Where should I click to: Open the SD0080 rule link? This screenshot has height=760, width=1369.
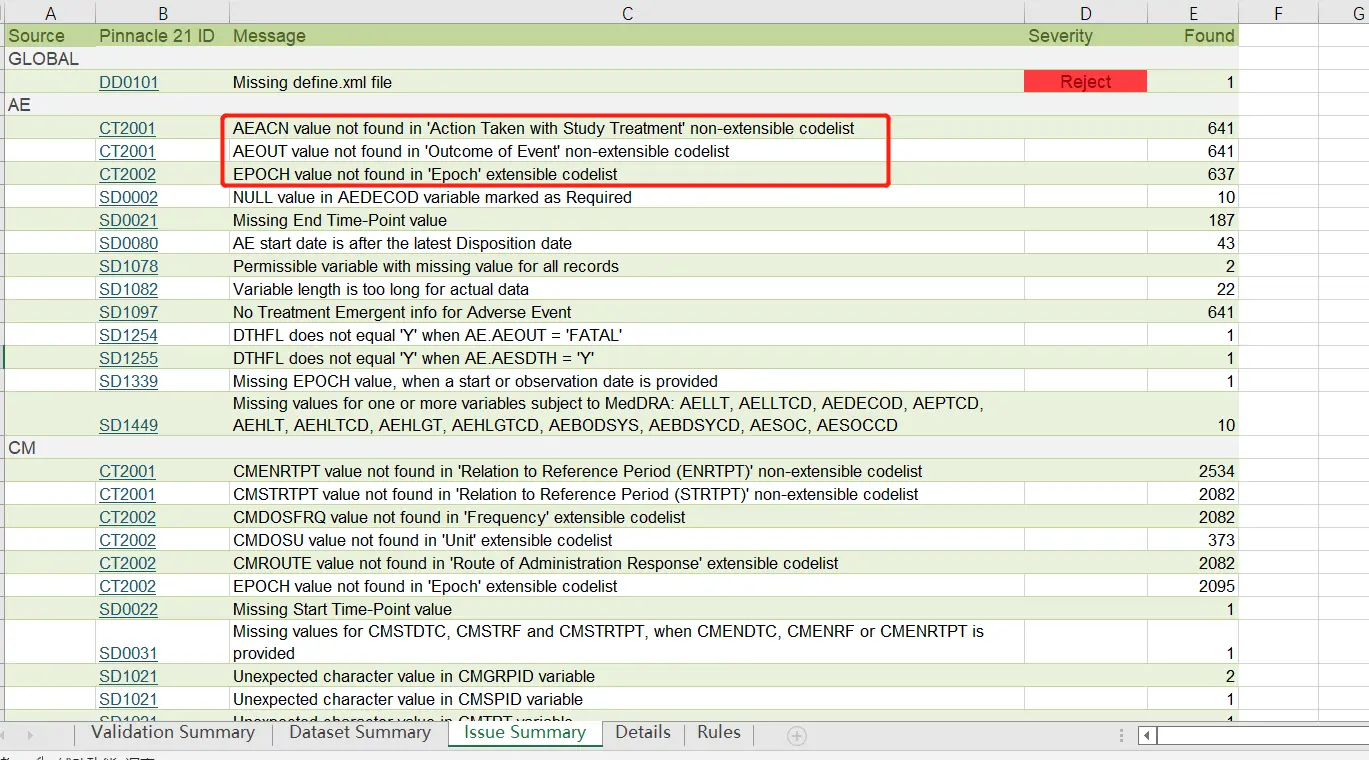pos(128,243)
